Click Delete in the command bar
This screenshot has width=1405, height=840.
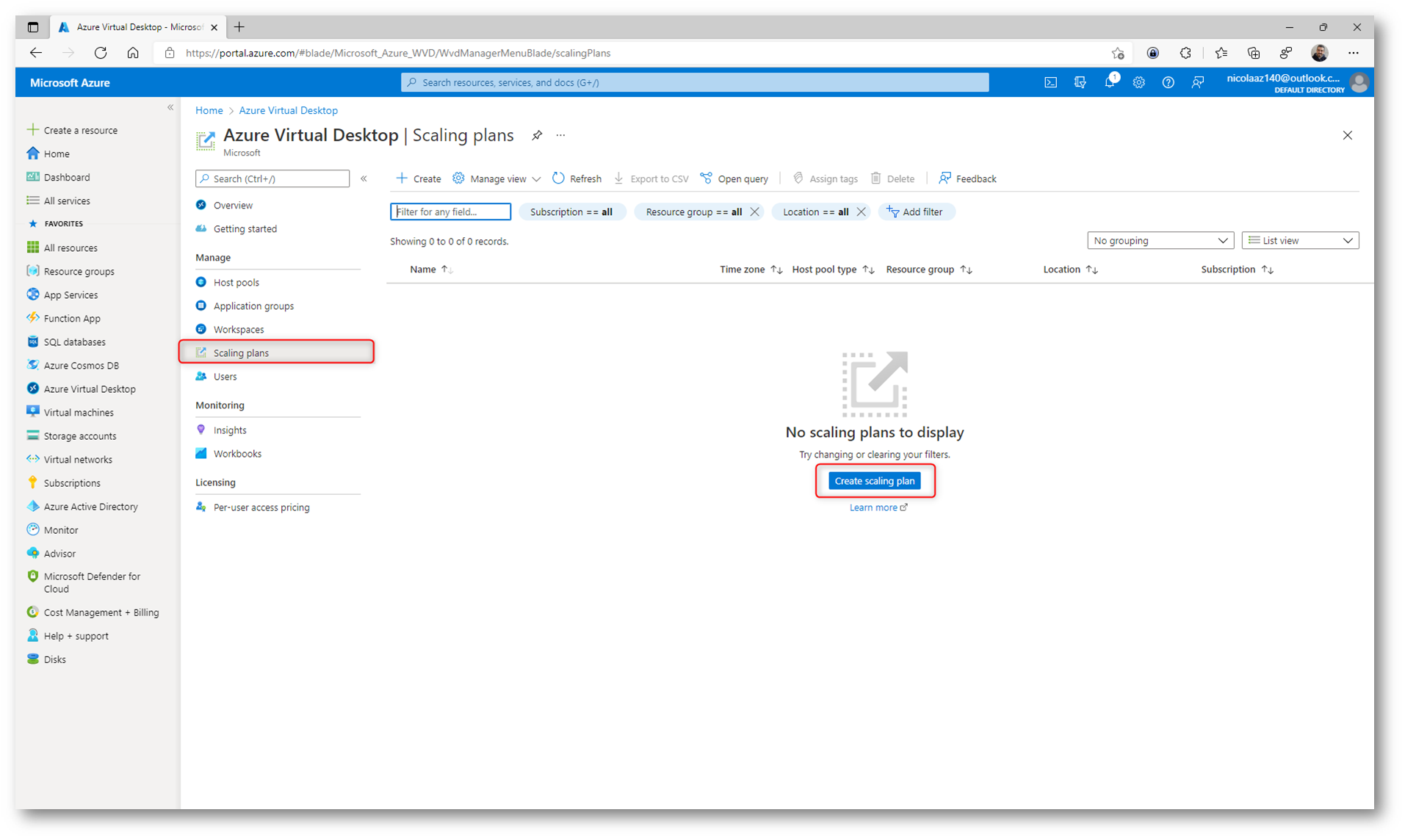(892, 178)
